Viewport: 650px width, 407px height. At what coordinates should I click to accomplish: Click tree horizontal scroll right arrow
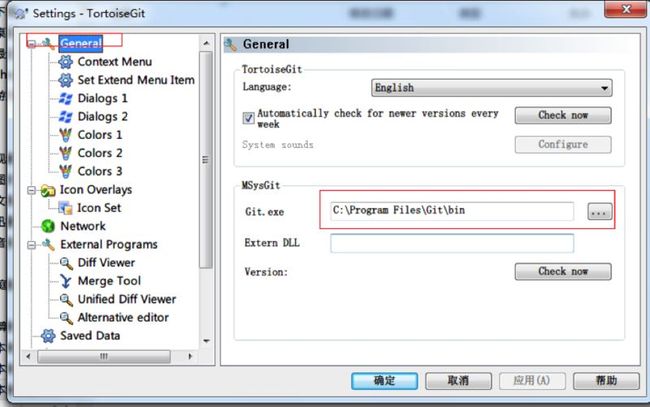190,356
